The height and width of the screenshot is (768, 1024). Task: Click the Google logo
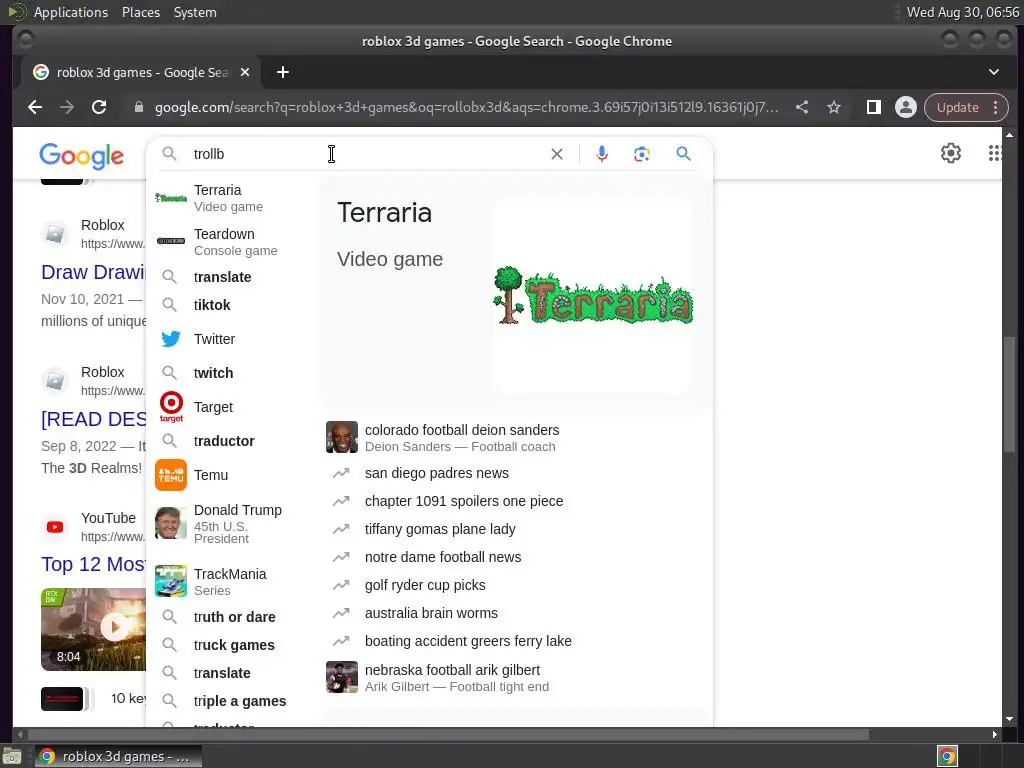point(82,156)
